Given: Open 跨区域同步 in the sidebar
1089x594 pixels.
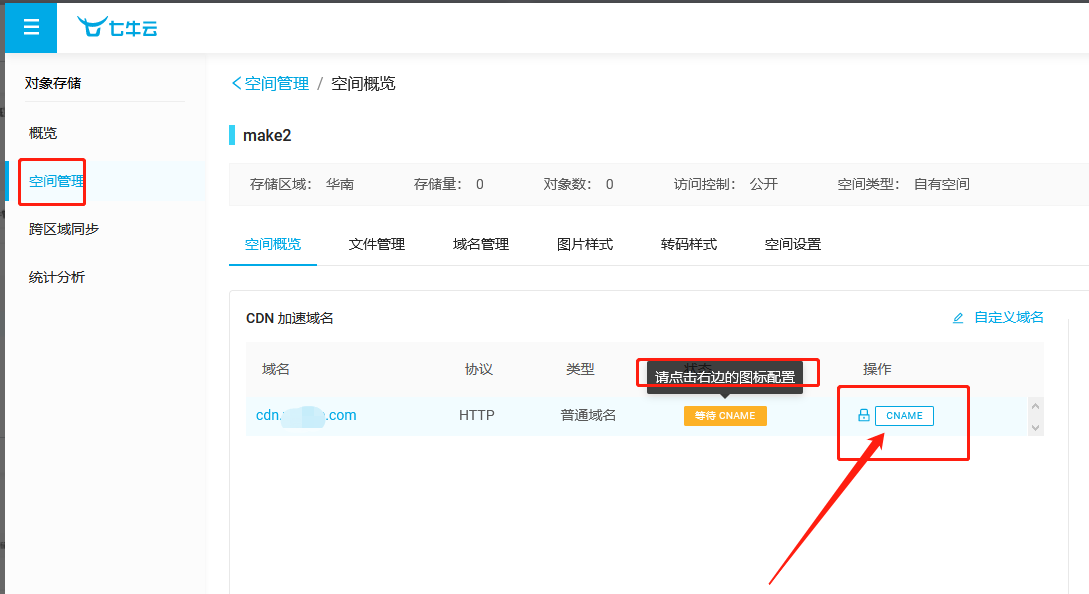Looking at the screenshot, I should pyautogui.click(x=64, y=229).
